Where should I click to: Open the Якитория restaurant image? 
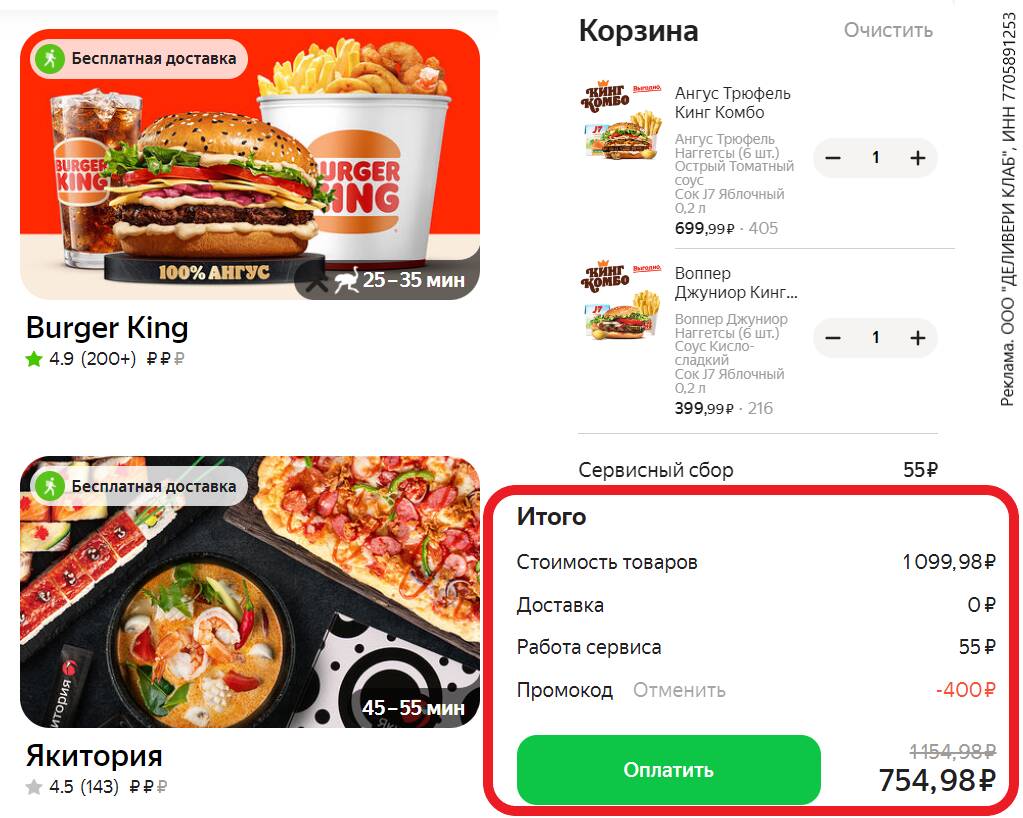(x=250, y=592)
